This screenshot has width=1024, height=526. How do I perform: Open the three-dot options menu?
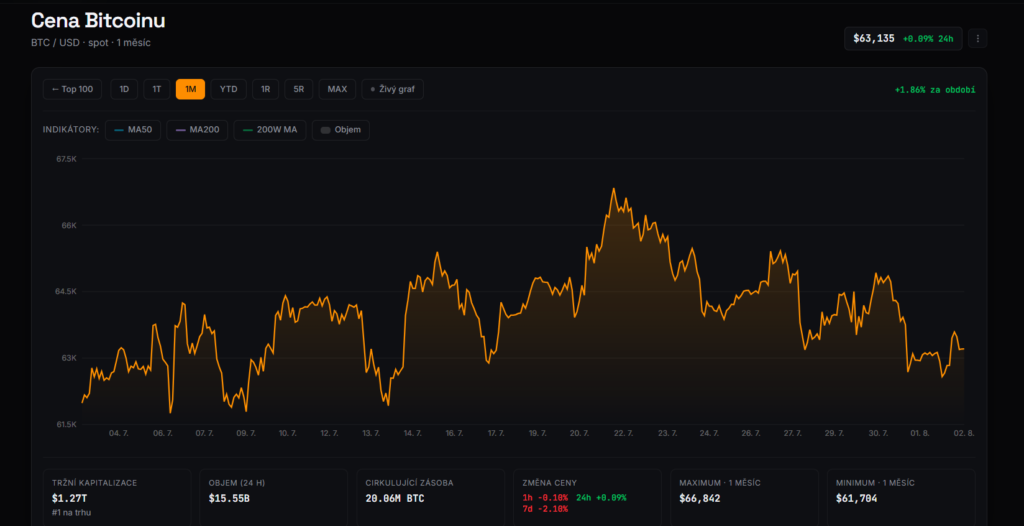click(977, 39)
